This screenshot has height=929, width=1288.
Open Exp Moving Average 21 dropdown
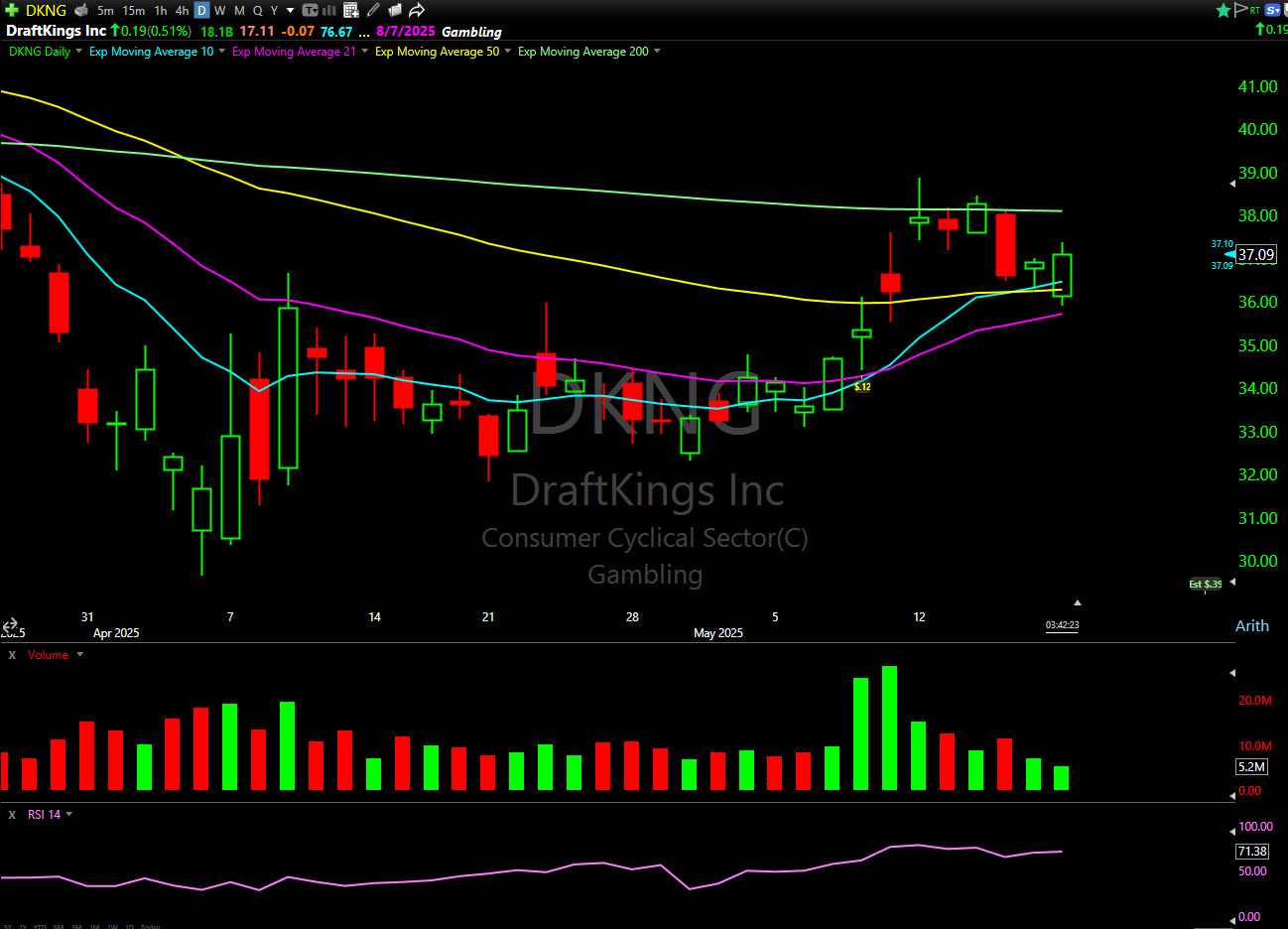coord(365,52)
